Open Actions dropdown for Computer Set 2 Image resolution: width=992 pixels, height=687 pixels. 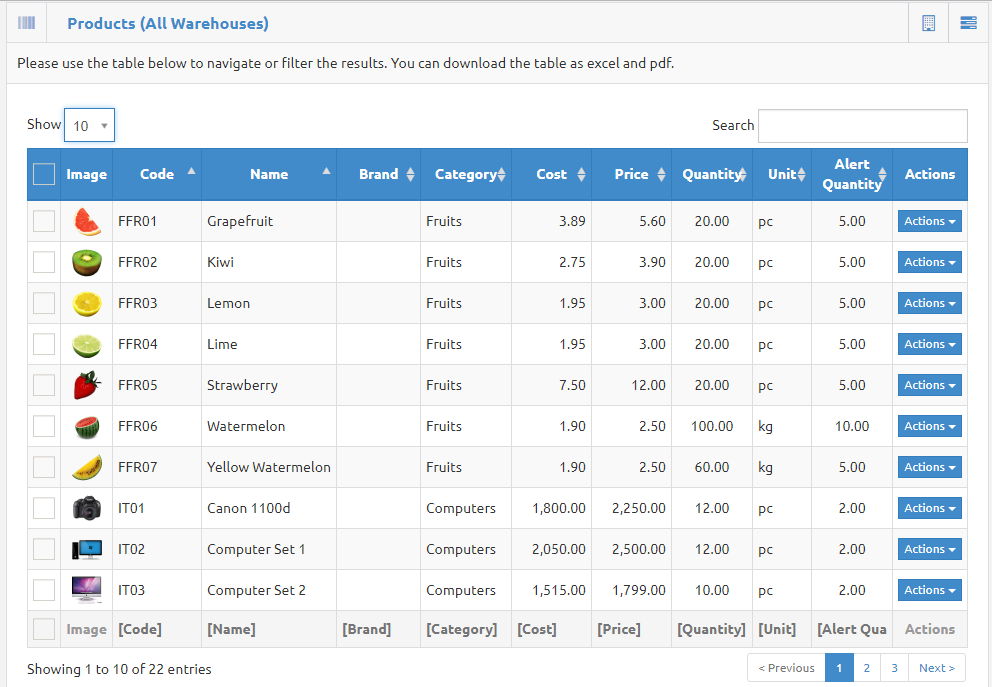pyautogui.click(x=929, y=590)
